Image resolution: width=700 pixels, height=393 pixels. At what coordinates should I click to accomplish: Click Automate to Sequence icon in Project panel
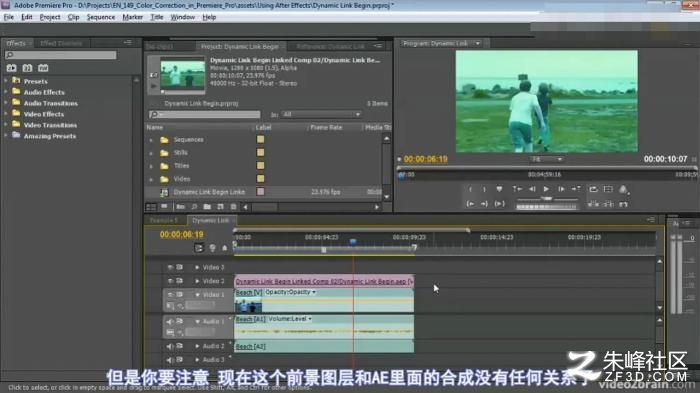pyautogui.click(x=180, y=207)
